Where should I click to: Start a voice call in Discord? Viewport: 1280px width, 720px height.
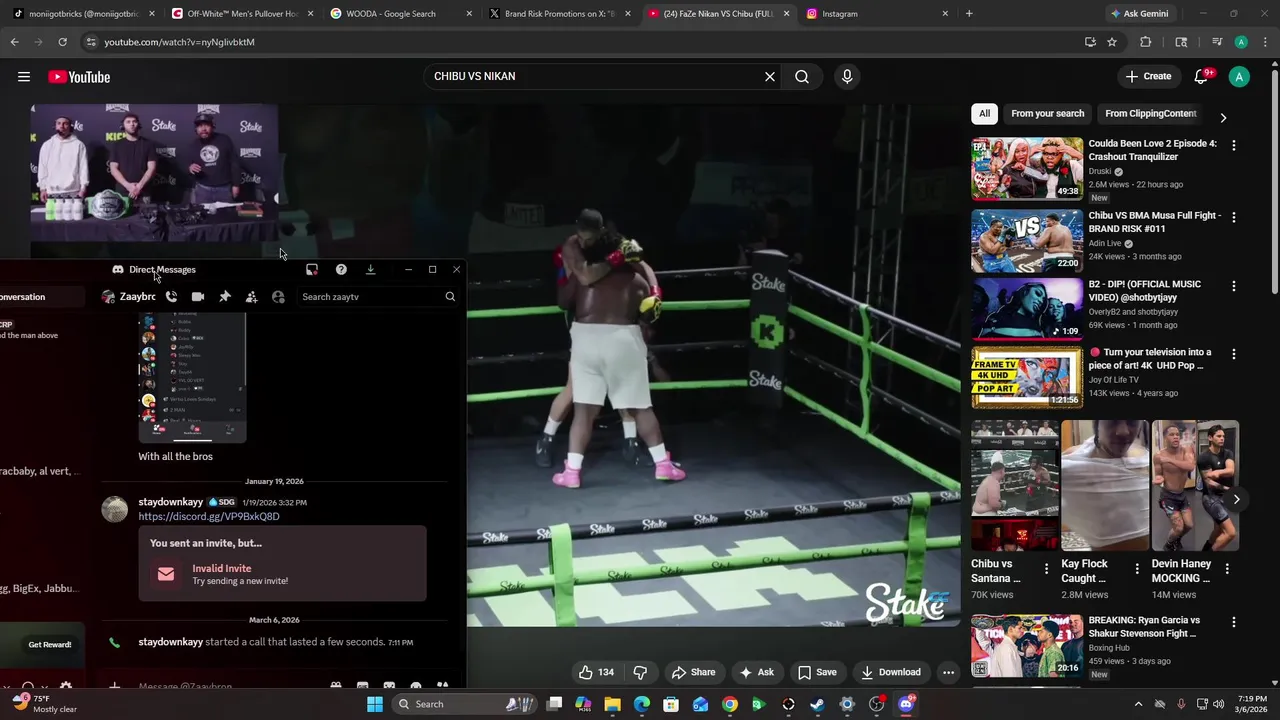(x=171, y=297)
